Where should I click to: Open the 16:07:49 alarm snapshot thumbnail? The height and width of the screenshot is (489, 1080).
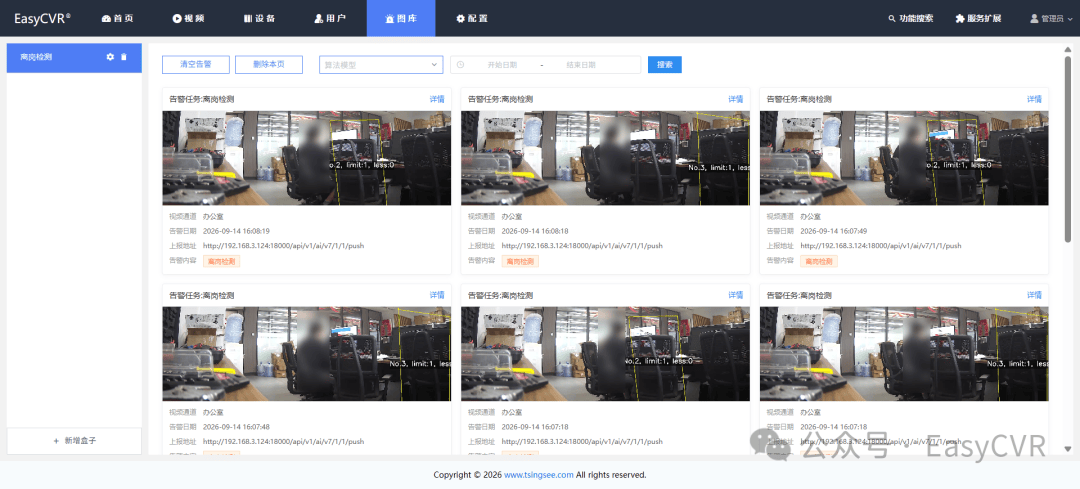pyautogui.click(x=904, y=158)
